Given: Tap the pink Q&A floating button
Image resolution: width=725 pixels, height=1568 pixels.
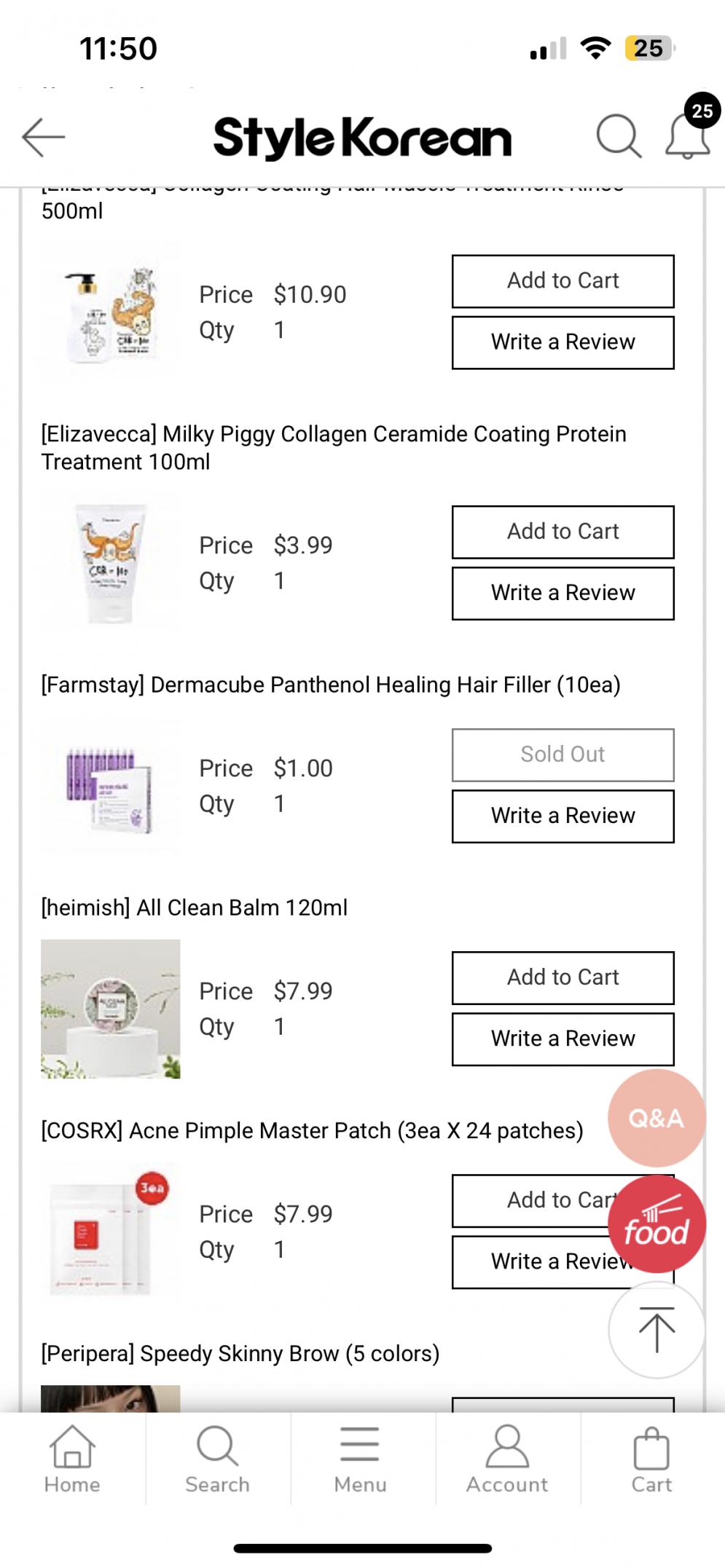Looking at the screenshot, I should [x=656, y=1118].
